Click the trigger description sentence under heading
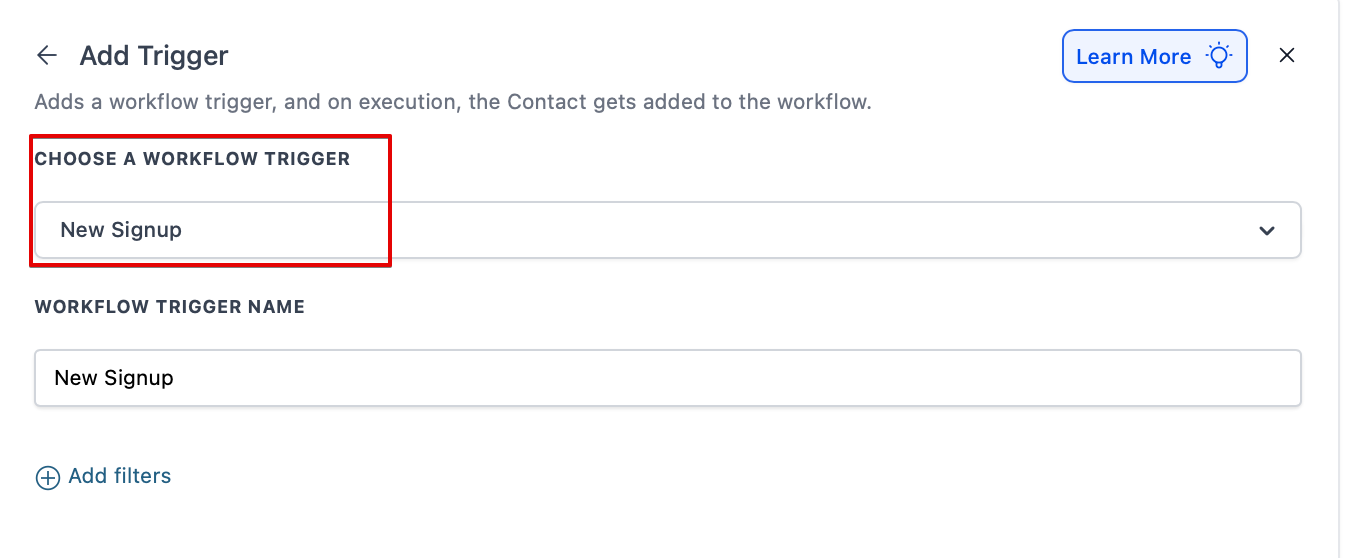The width and height of the screenshot is (1348, 558). coord(452,102)
